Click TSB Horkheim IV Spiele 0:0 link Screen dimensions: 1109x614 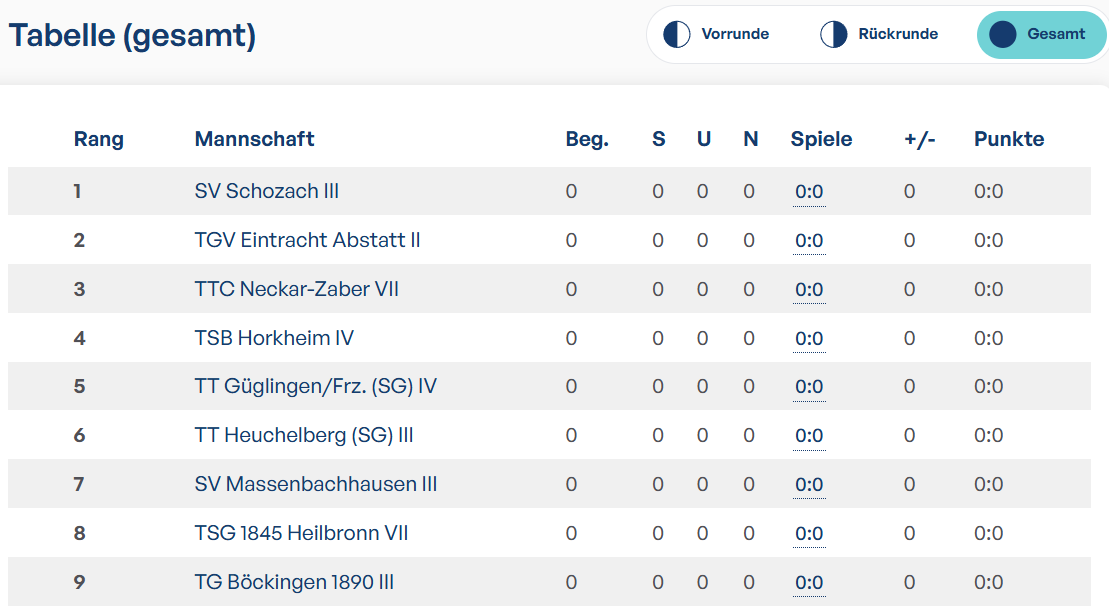point(809,338)
